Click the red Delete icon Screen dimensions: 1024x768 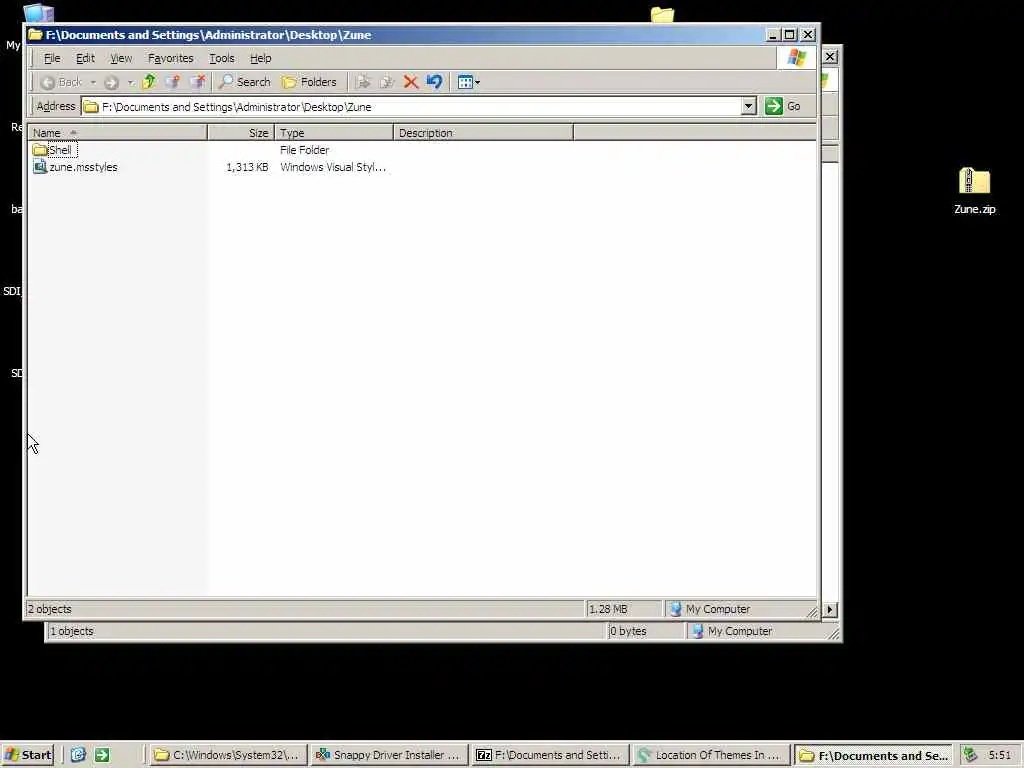(411, 82)
